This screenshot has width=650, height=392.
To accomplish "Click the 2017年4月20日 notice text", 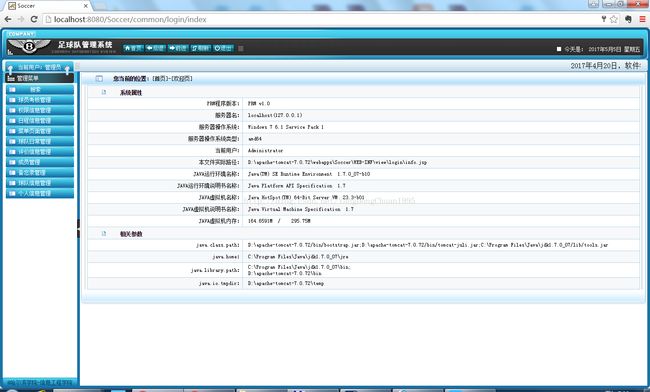I will point(605,65).
